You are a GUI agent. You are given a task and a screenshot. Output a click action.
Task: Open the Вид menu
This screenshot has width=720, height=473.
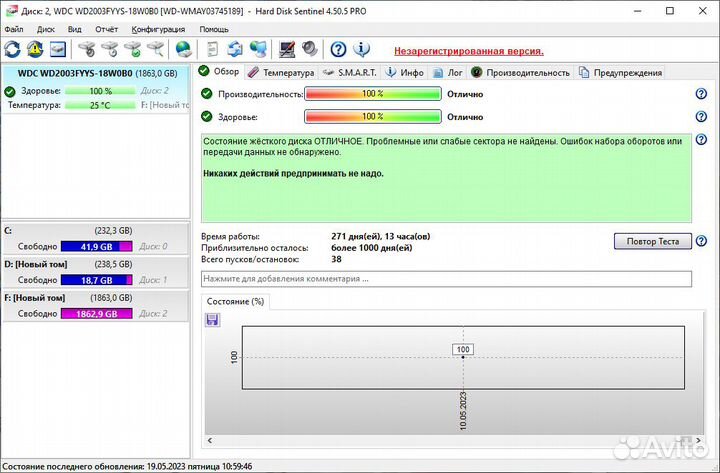[74, 29]
